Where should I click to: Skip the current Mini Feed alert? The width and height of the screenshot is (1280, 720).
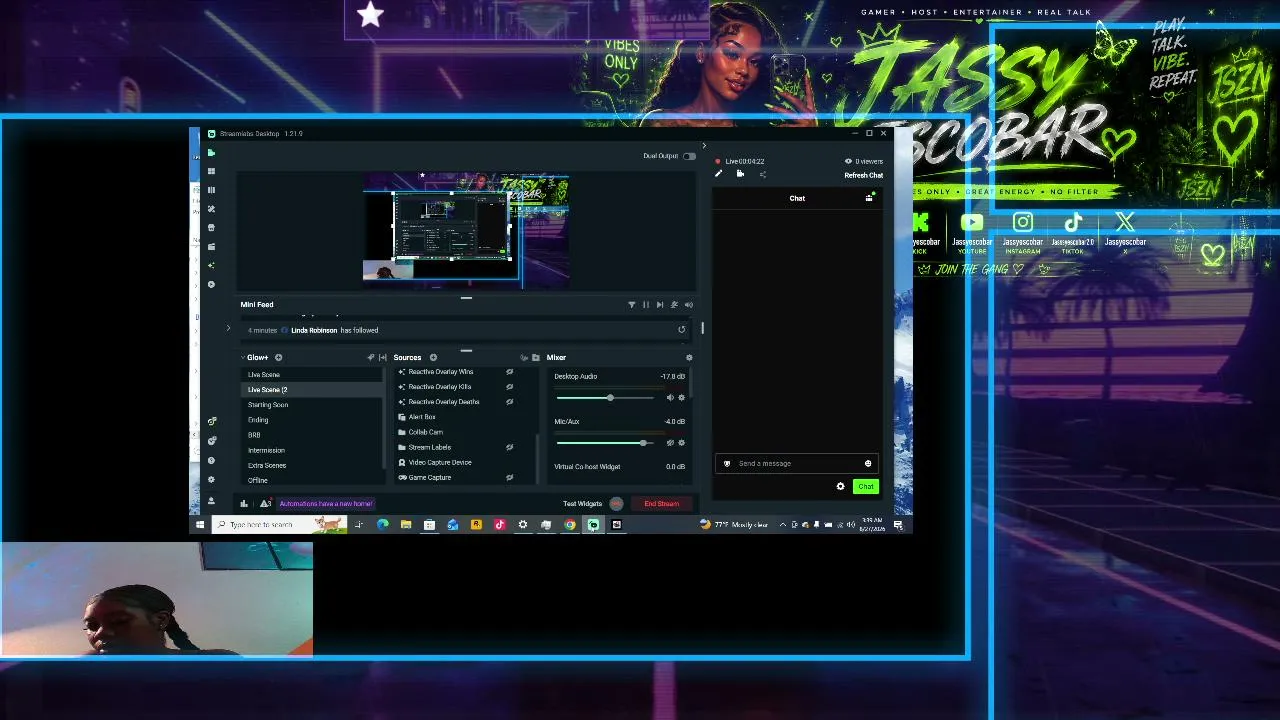(659, 305)
